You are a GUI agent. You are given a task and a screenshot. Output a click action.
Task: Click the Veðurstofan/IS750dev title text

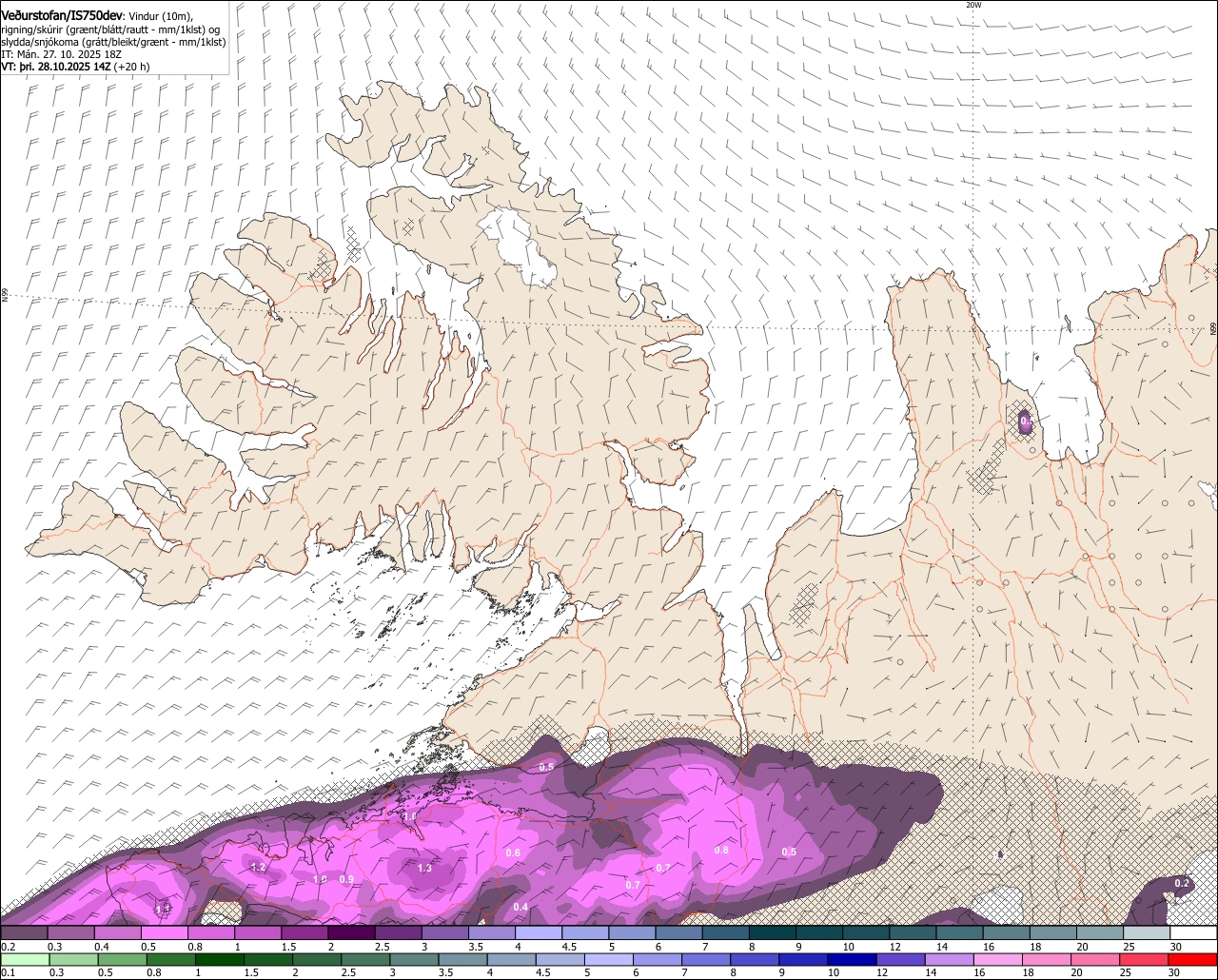pos(63,16)
